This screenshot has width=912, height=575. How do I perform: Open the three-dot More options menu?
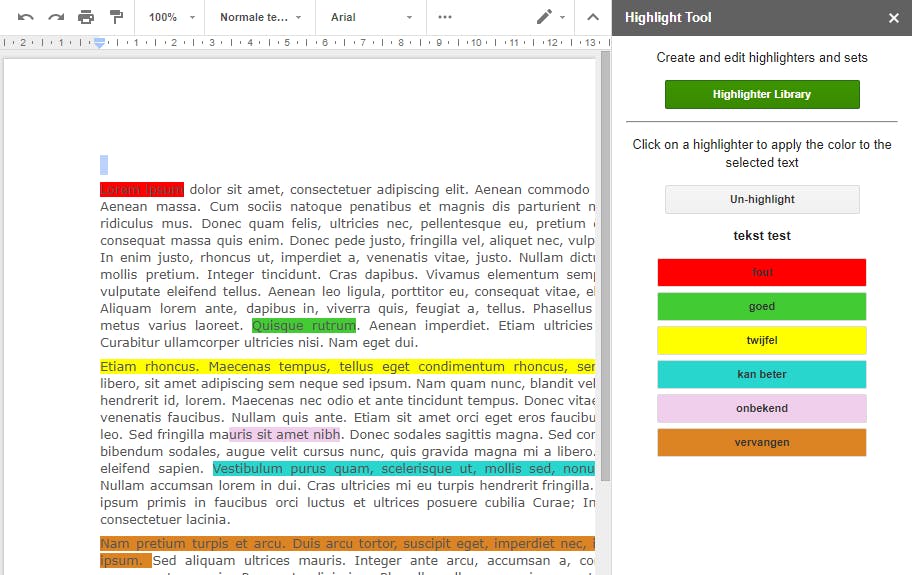pos(445,17)
